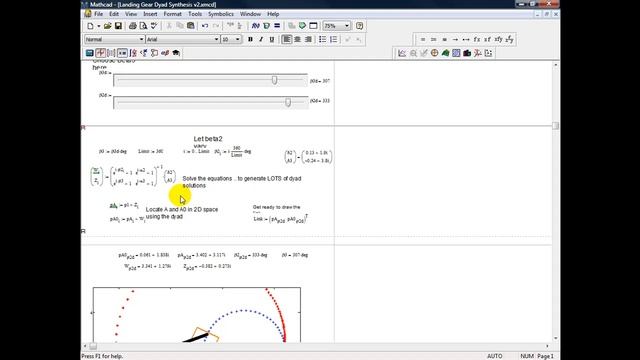
Task: Toggle the Evaluation toolbar button in Math palette
Action: coord(122,53)
